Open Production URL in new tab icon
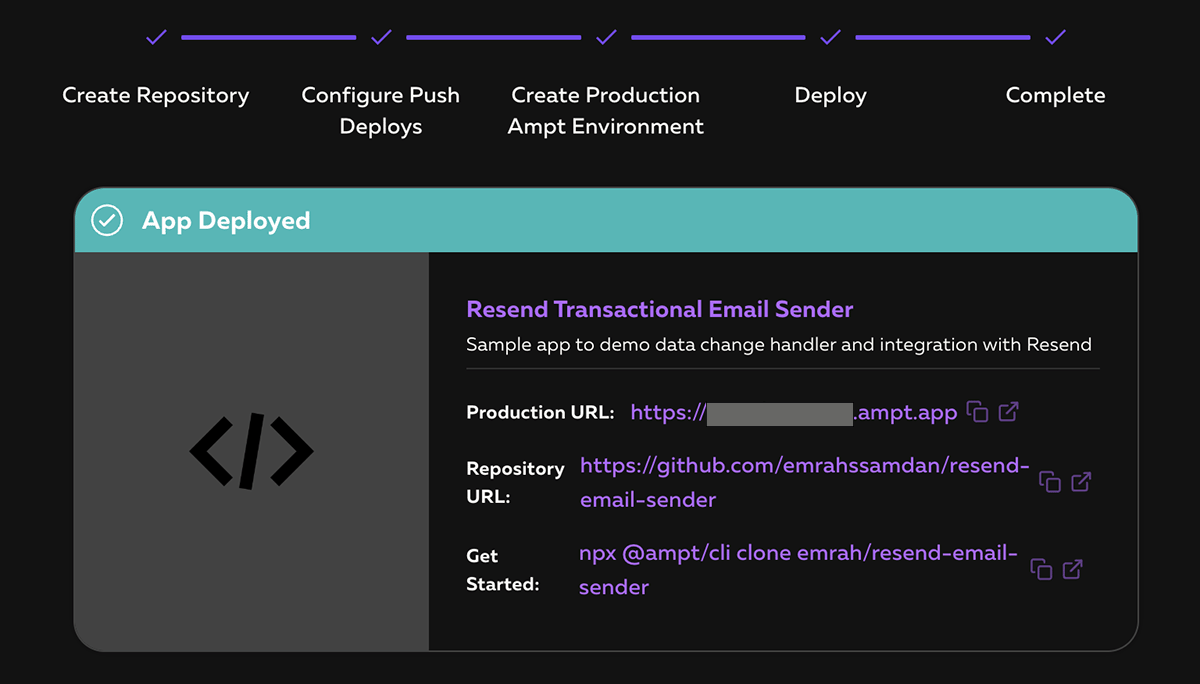1200x684 pixels. (x=1009, y=411)
